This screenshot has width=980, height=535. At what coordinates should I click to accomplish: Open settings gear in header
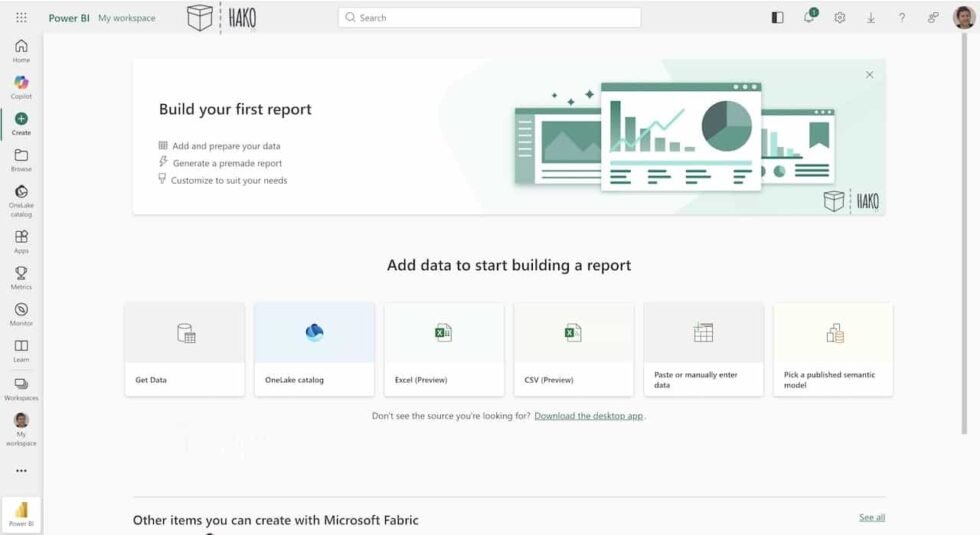[839, 18]
